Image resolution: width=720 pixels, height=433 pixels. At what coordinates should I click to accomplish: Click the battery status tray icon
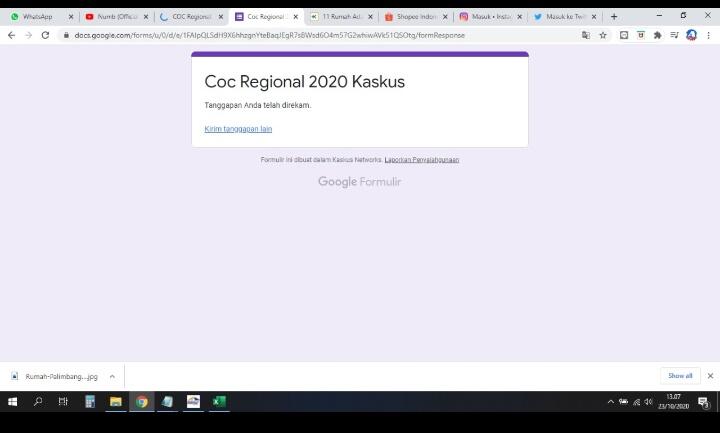623,402
